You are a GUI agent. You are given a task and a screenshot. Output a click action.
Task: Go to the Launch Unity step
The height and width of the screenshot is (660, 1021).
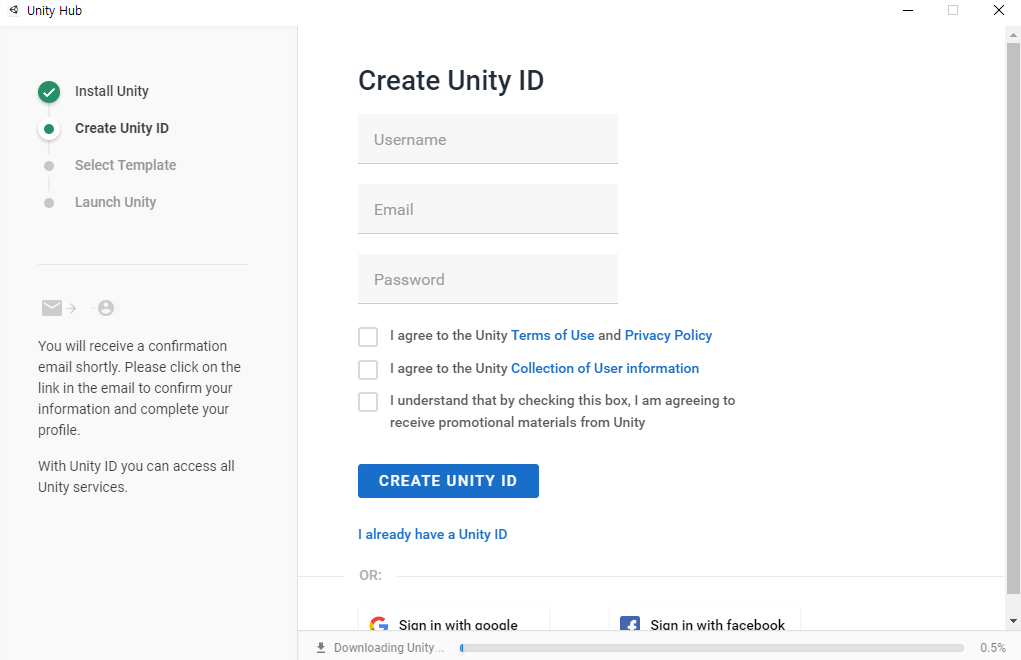pyautogui.click(x=115, y=202)
